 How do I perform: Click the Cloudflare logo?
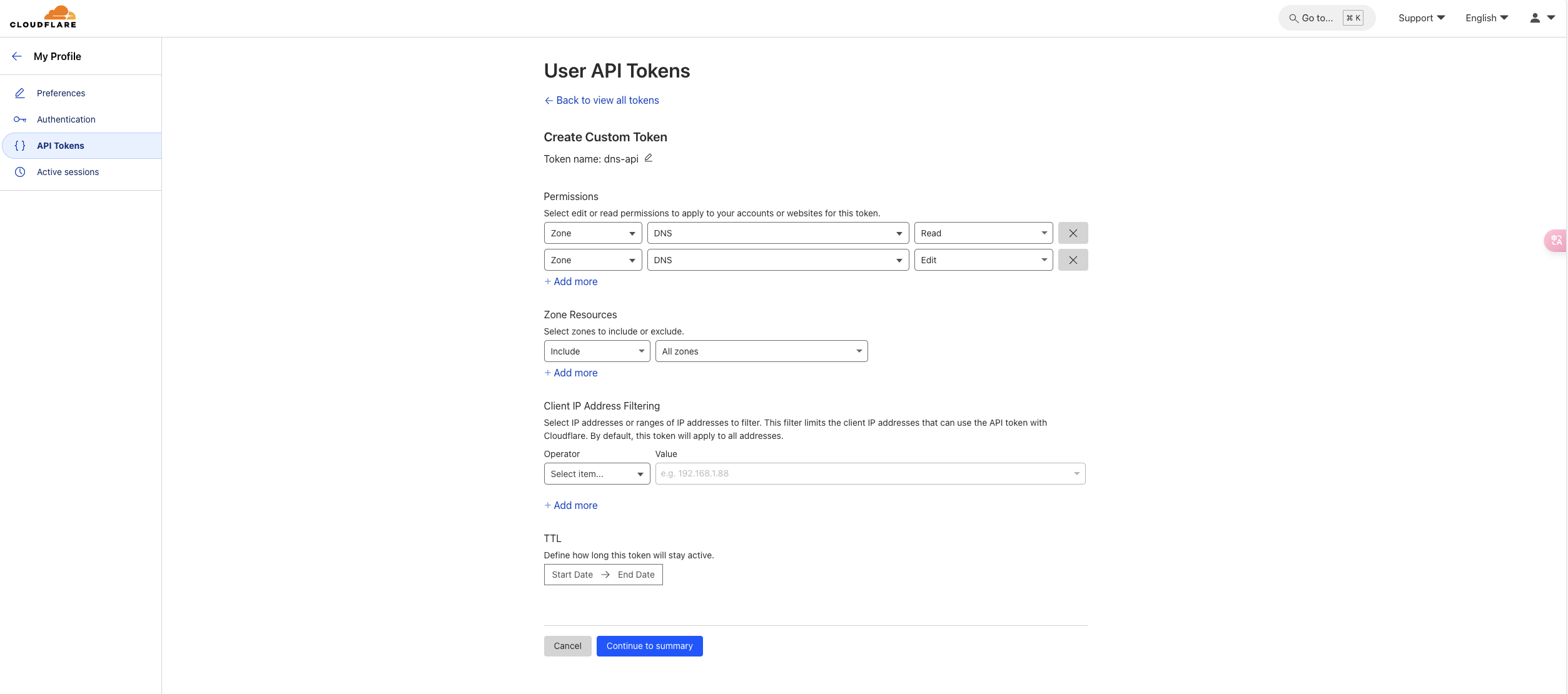[43, 17]
